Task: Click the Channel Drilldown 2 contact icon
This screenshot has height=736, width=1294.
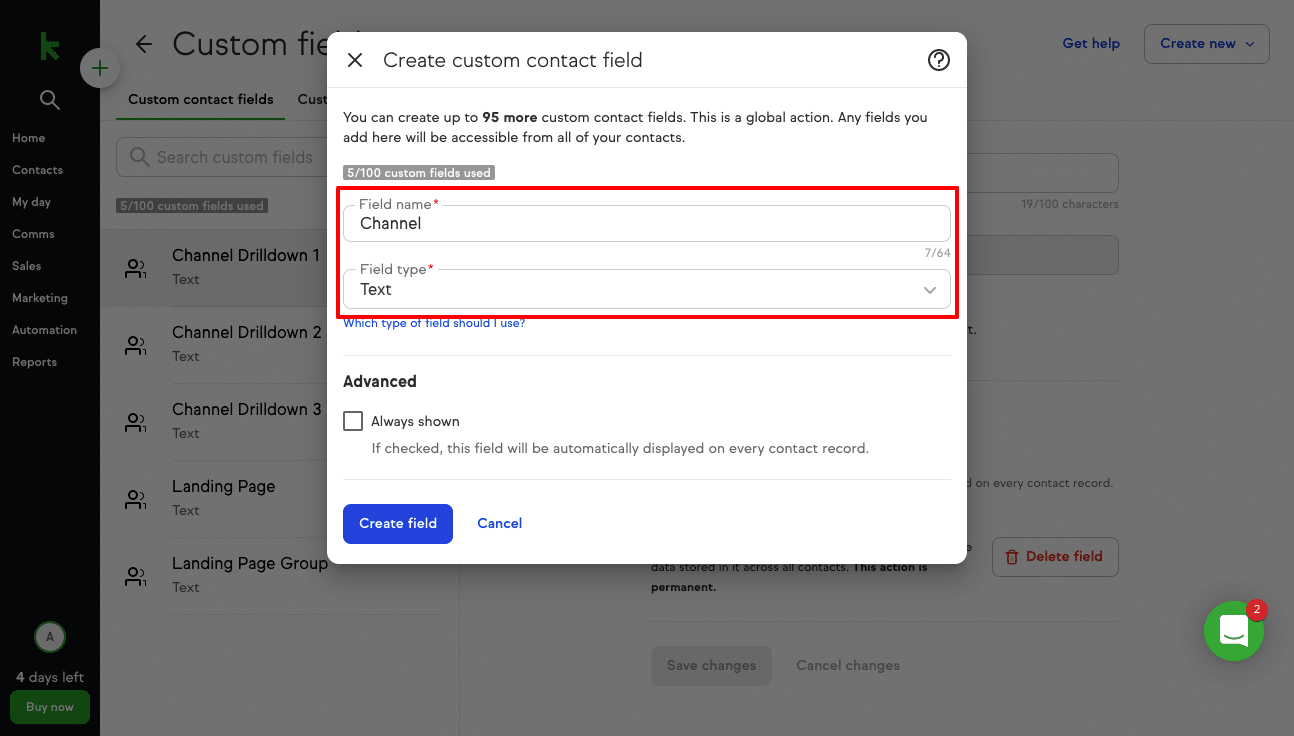Action: 135,345
